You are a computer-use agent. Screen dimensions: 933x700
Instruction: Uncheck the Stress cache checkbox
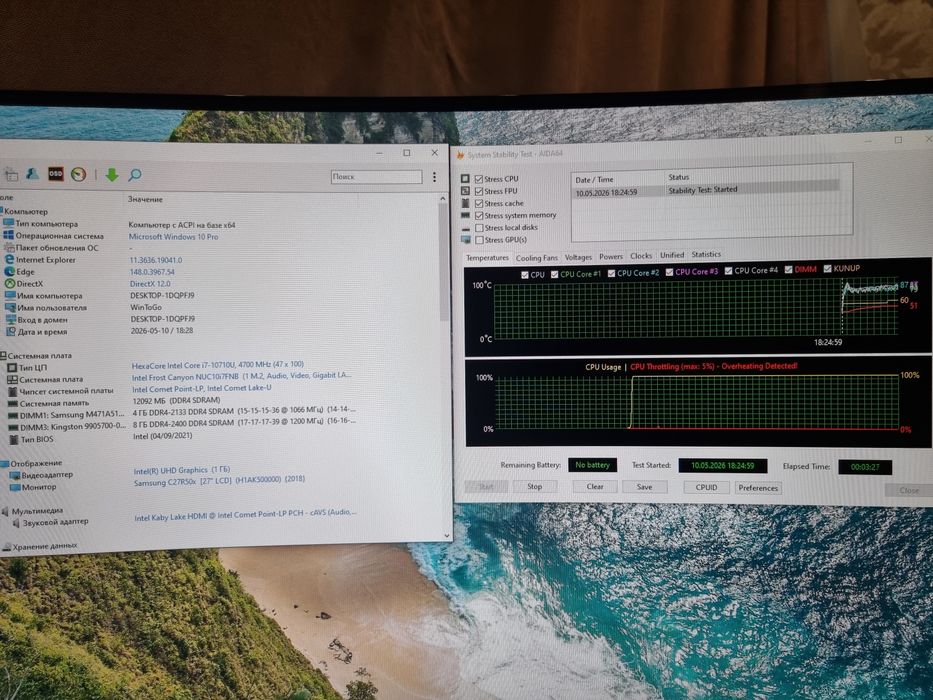(479, 204)
